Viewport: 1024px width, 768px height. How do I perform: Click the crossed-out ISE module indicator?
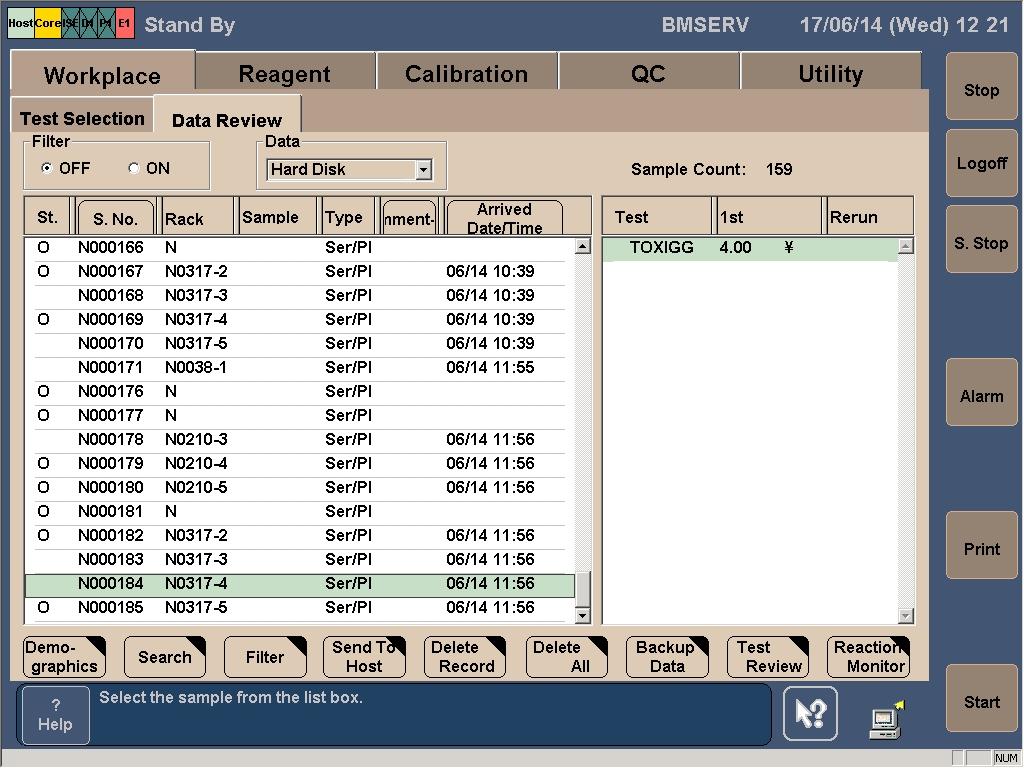[70, 23]
